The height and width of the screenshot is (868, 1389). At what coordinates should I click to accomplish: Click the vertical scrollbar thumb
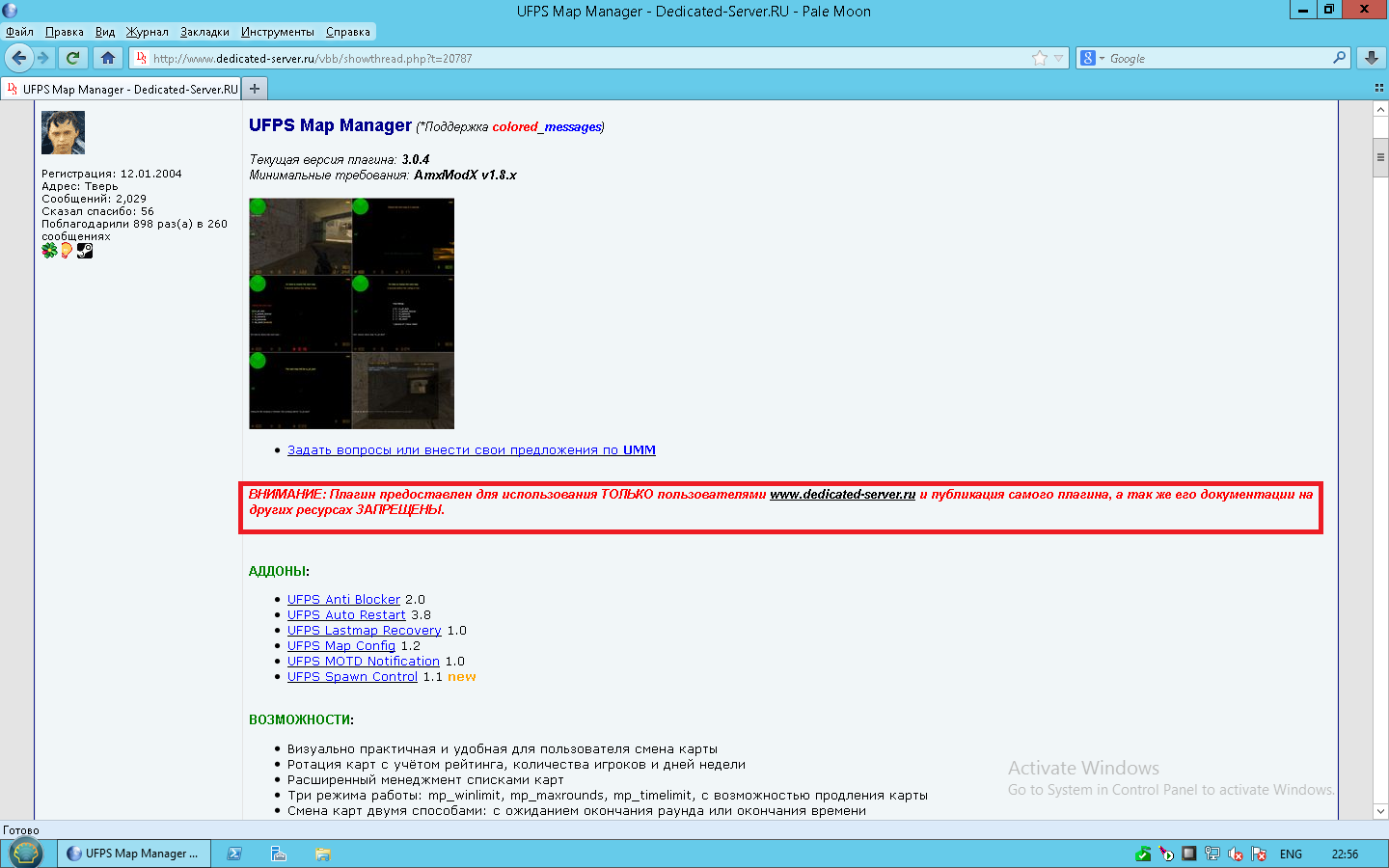[1380, 157]
